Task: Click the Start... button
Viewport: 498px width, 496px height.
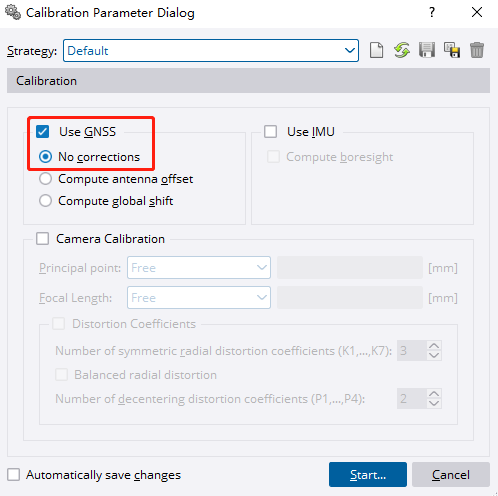Action: 368,474
